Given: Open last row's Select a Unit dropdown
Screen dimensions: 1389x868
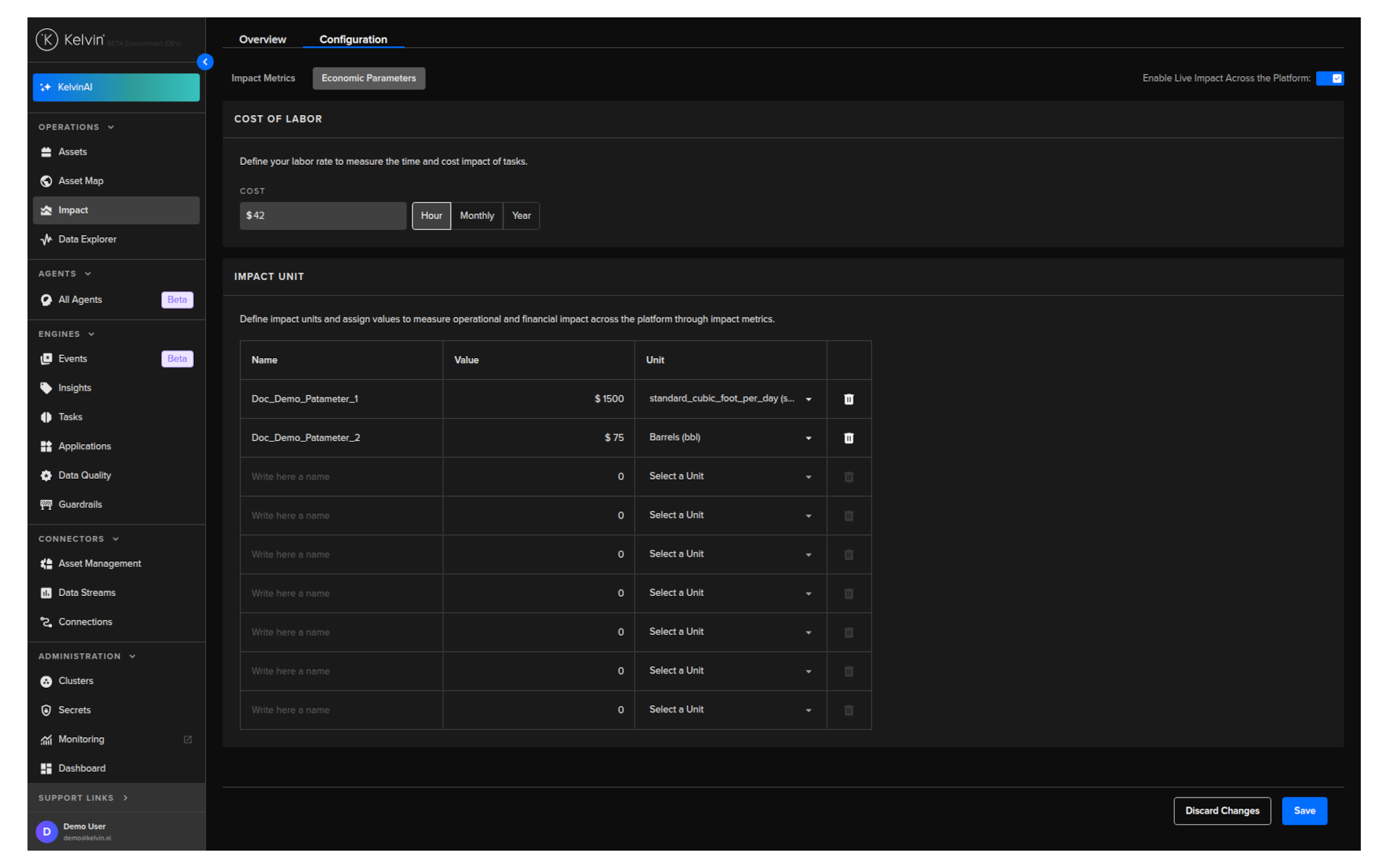Looking at the screenshot, I should point(731,710).
